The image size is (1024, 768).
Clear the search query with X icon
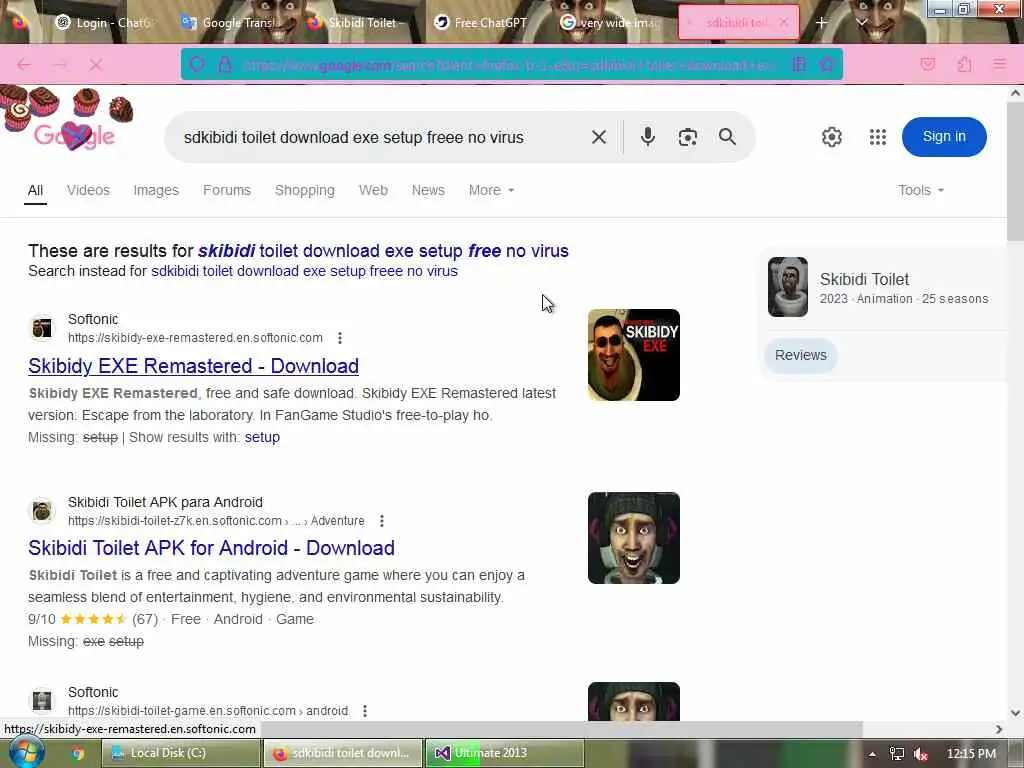pyautogui.click(x=598, y=137)
